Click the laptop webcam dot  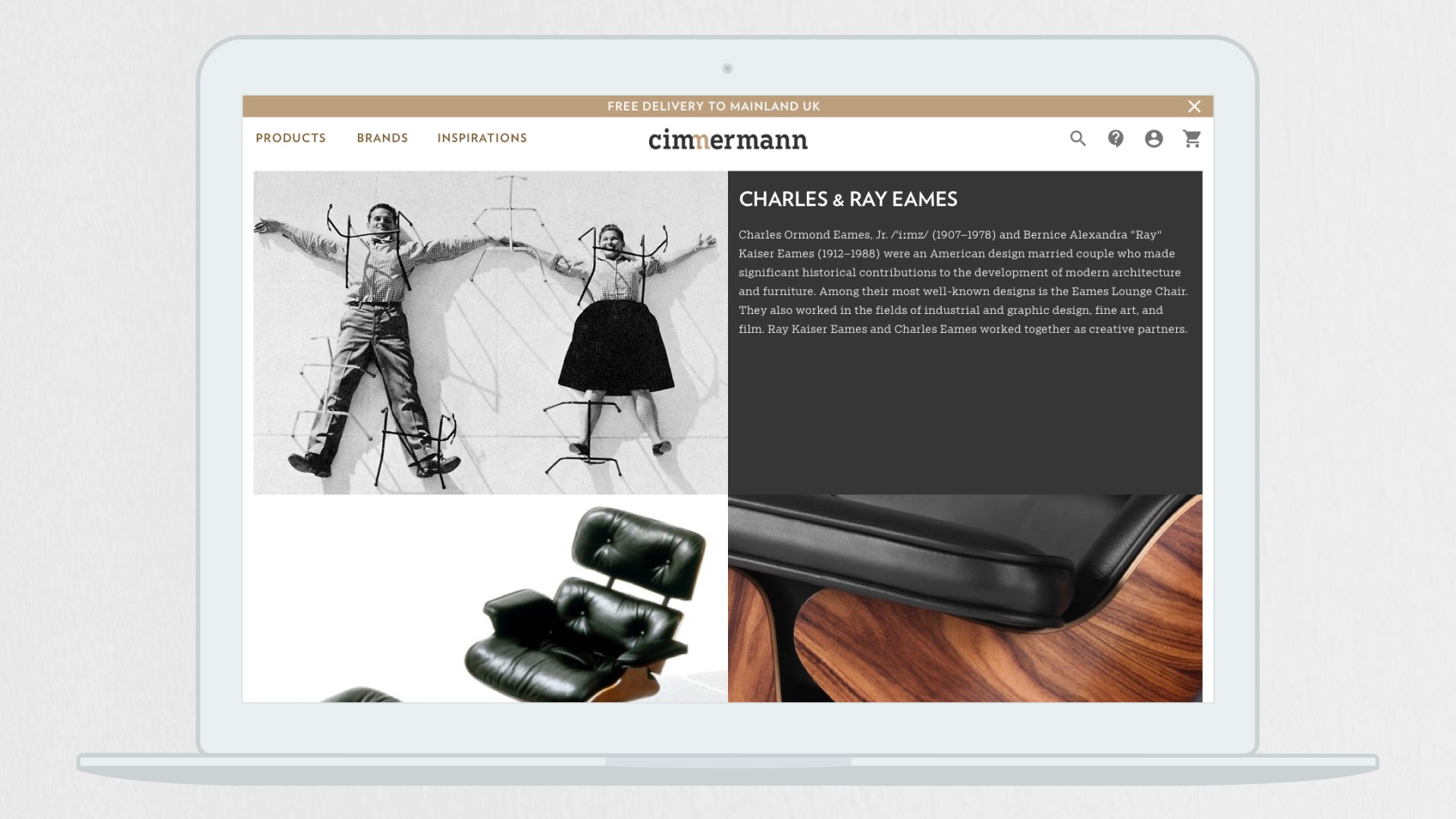tap(727, 69)
